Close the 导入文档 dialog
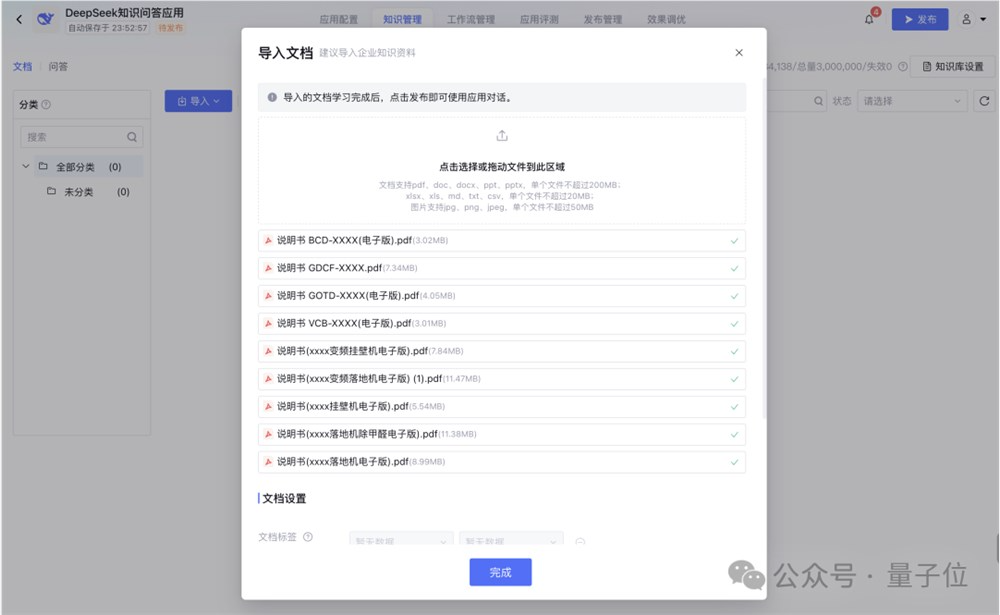 pyautogui.click(x=739, y=52)
